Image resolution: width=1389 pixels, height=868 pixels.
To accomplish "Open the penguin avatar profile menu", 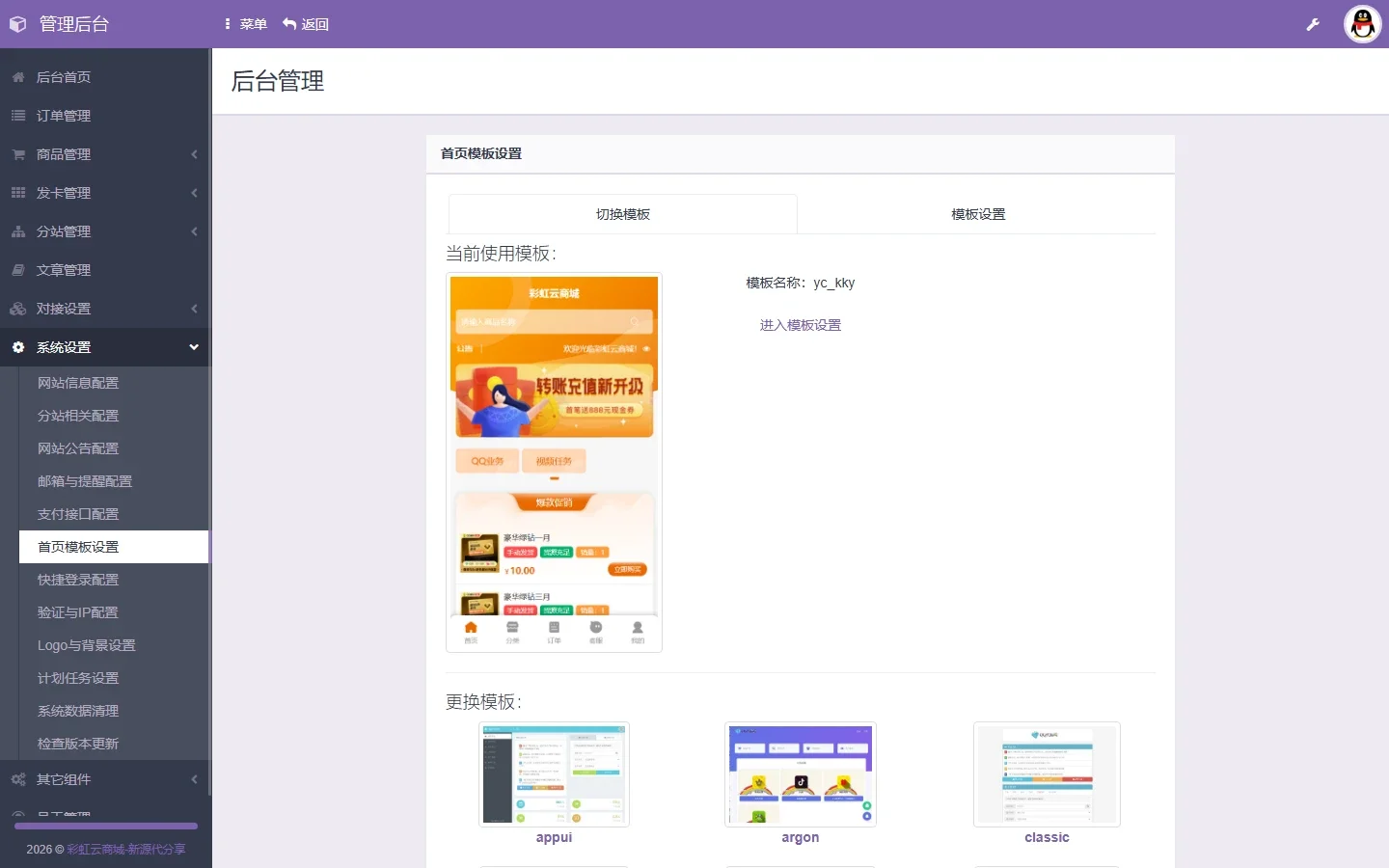I will 1363,24.
